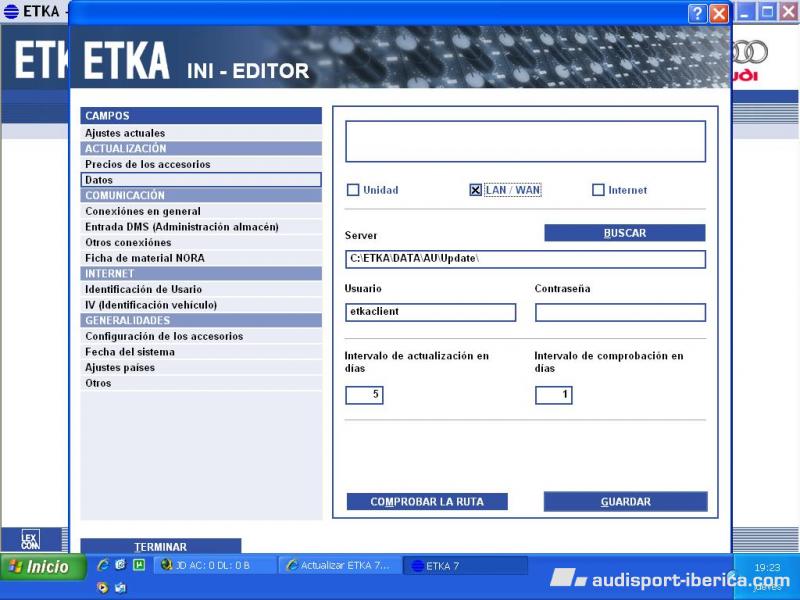Viewport: 800px width, 600px height.
Task: Click the show desktop quick launch icon
Action: [121, 587]
